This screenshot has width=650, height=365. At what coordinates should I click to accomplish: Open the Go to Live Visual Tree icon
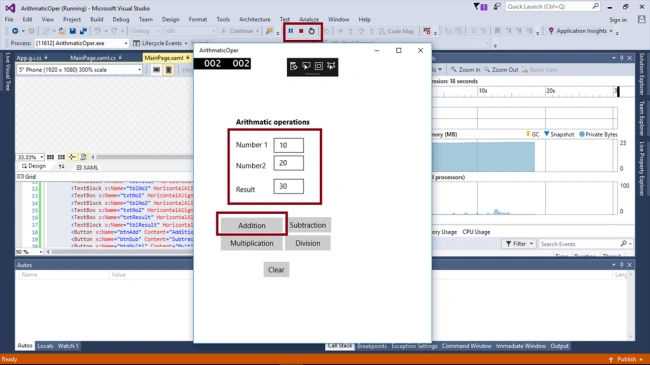click(x=294, y=66)
